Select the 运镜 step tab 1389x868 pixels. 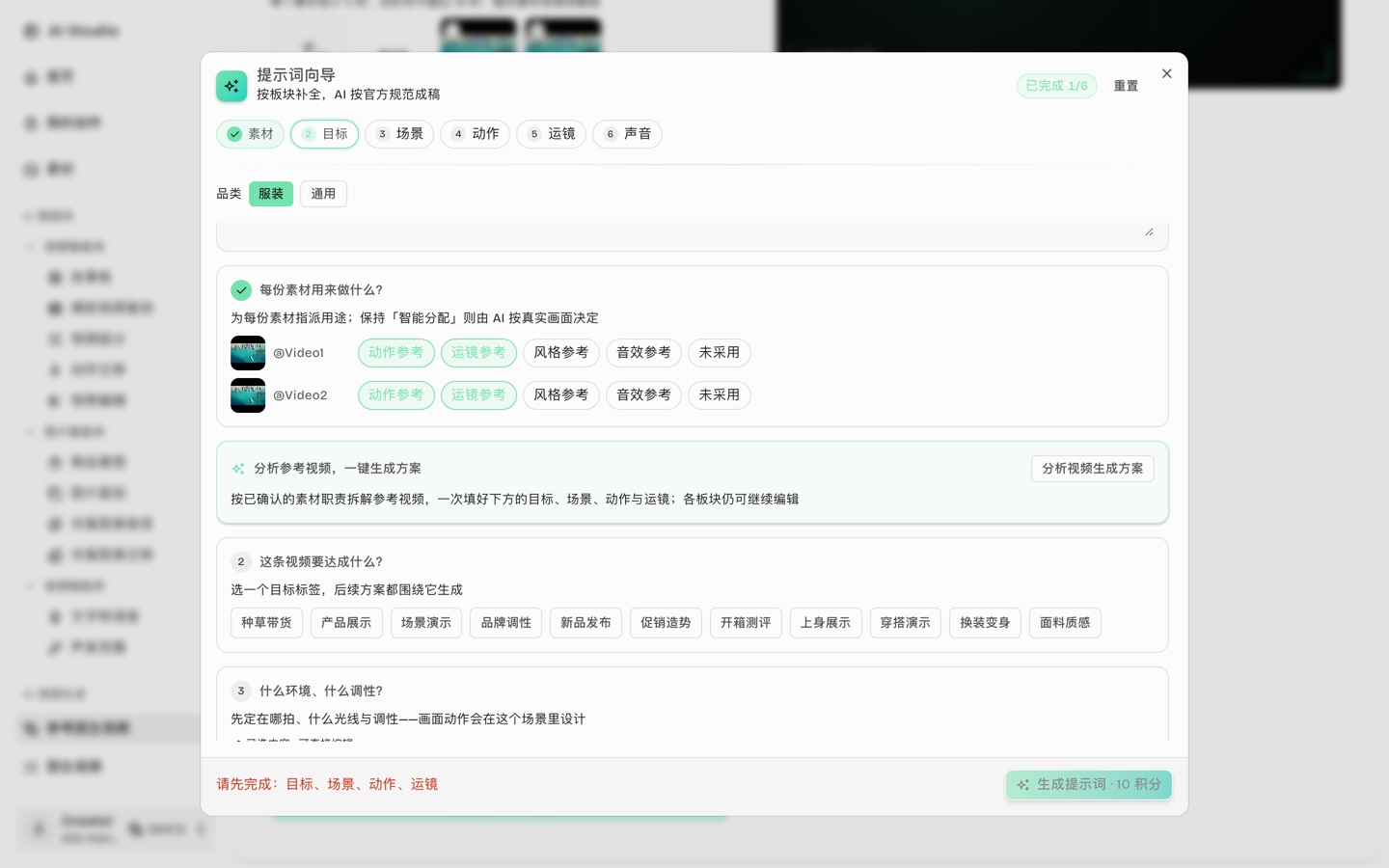pos(551,134)
